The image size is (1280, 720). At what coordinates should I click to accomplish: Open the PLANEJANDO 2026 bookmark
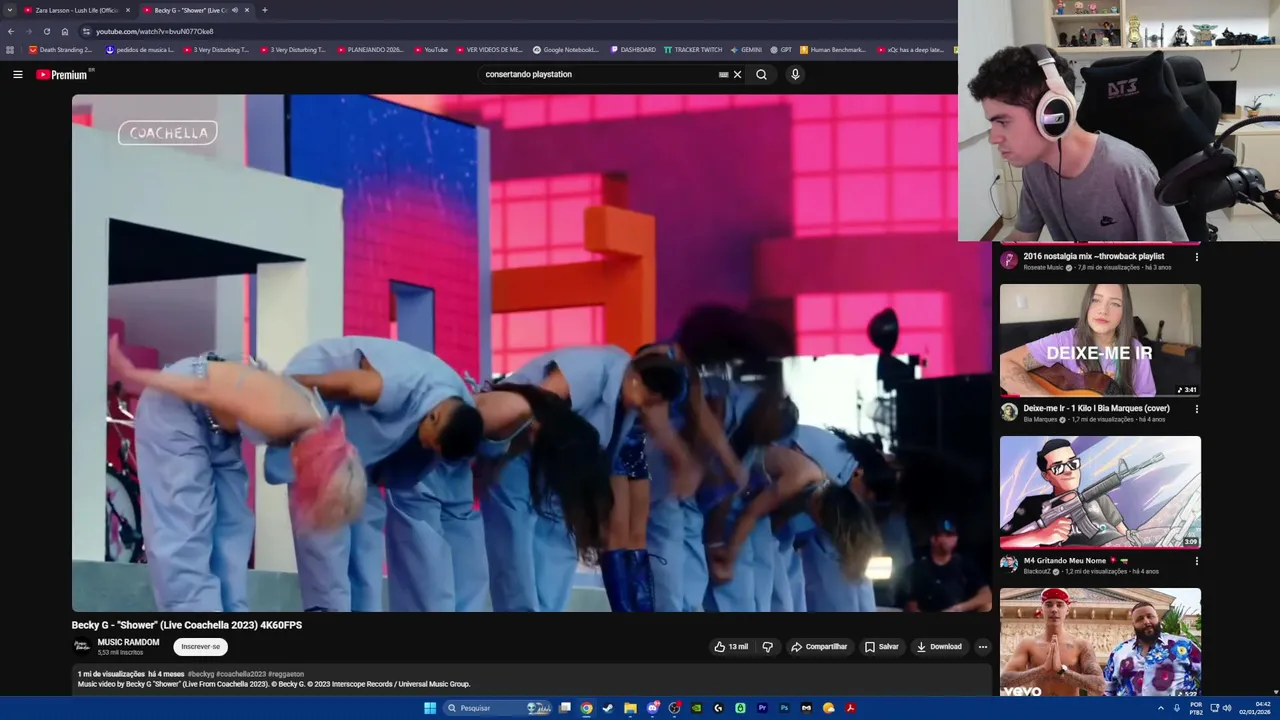click(370, 49)
